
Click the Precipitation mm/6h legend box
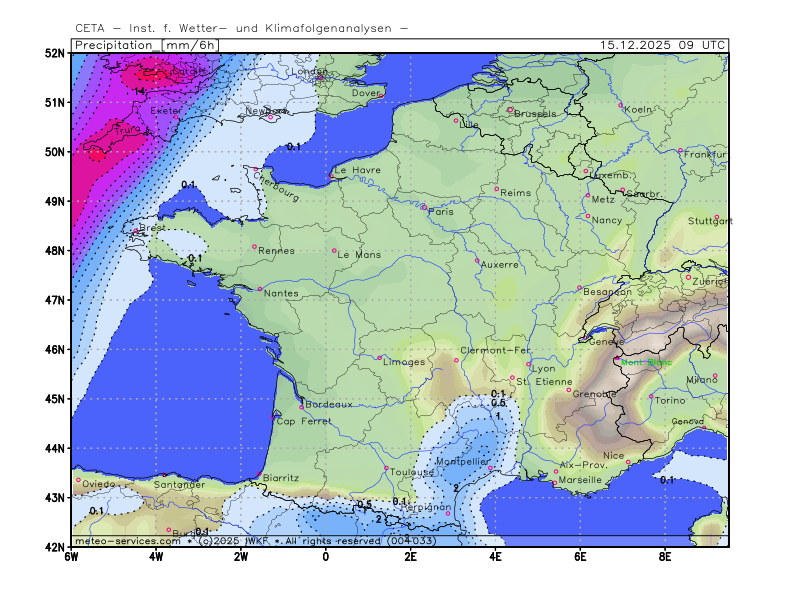(x=145, y=45)
